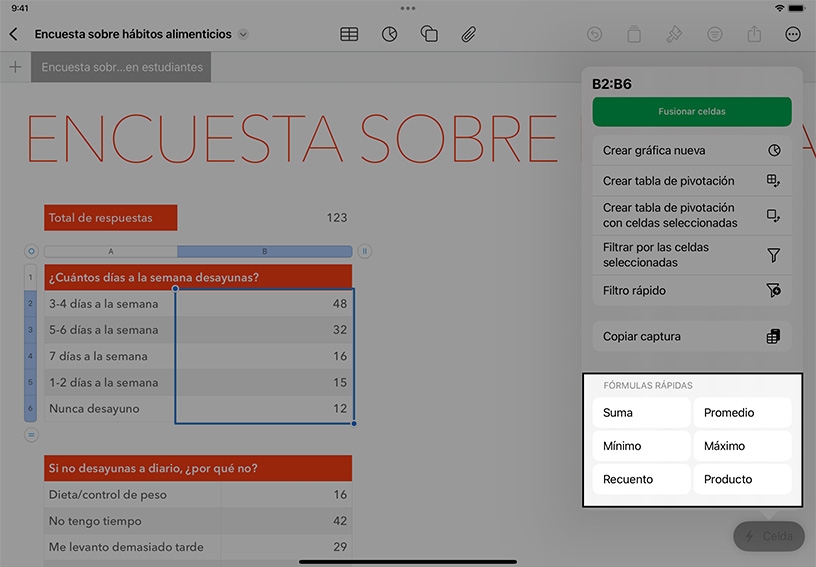Image resolution: width=816 pixels, height=567 pixels.
Task: Select column B header
Action: [264, 251]
